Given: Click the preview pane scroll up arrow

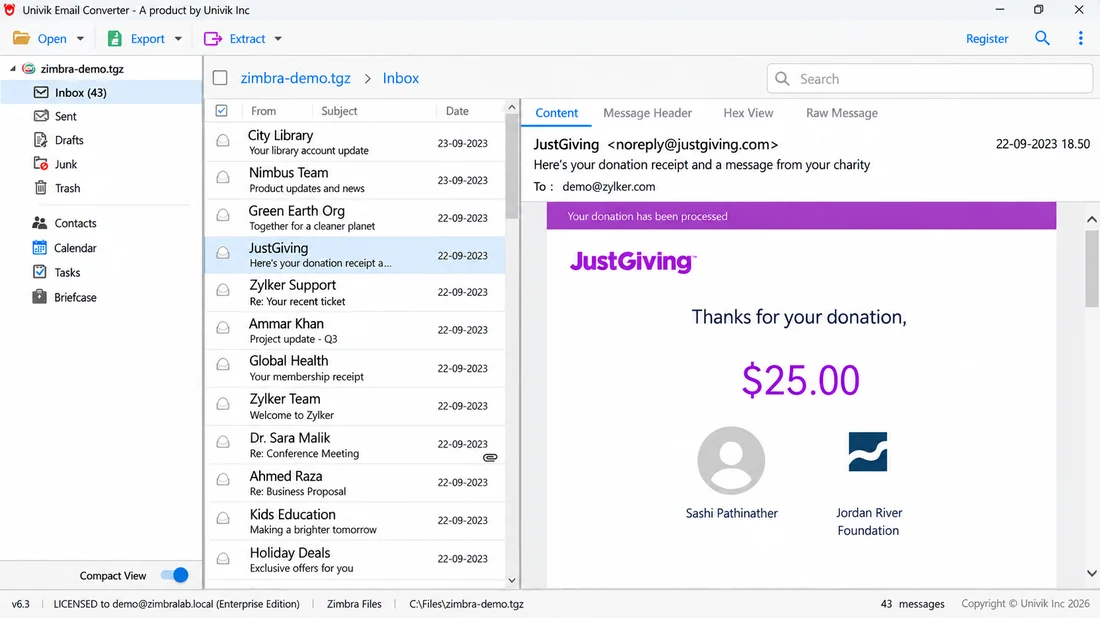Looking at the screenshot, I should point(1092,220).
